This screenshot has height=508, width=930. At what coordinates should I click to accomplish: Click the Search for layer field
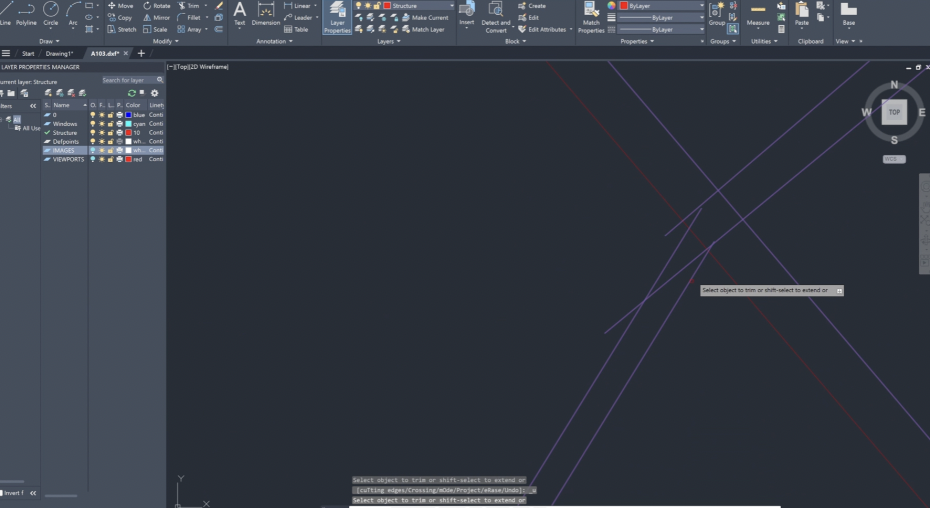(x=125, y=80)
